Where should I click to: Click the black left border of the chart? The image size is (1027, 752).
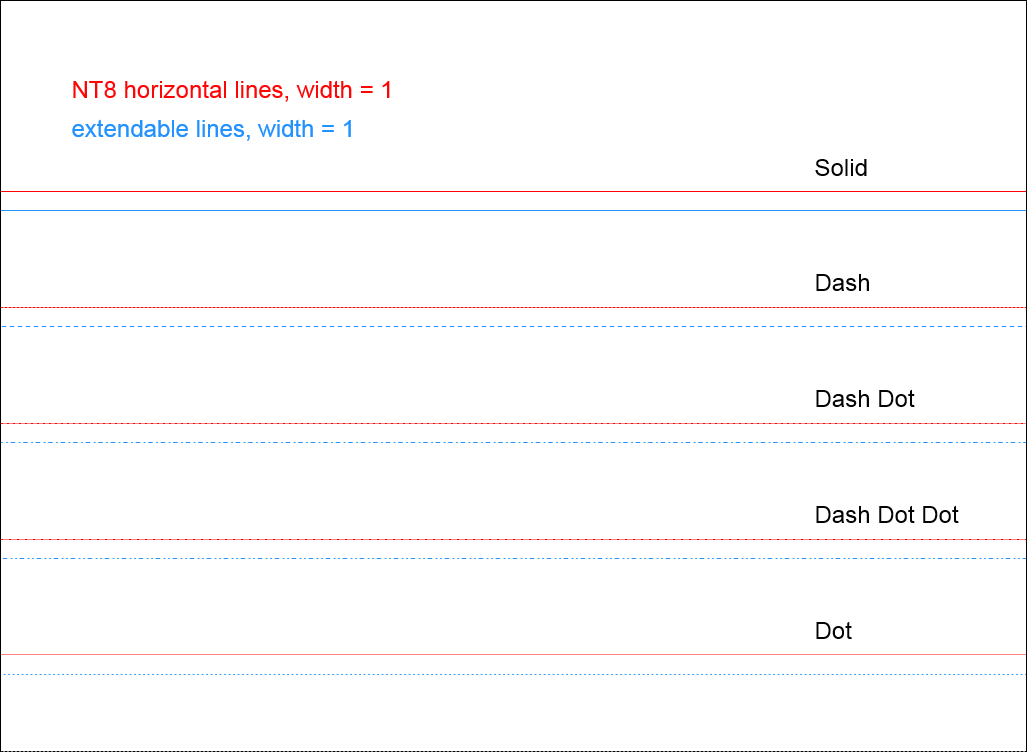coord(0,400)
